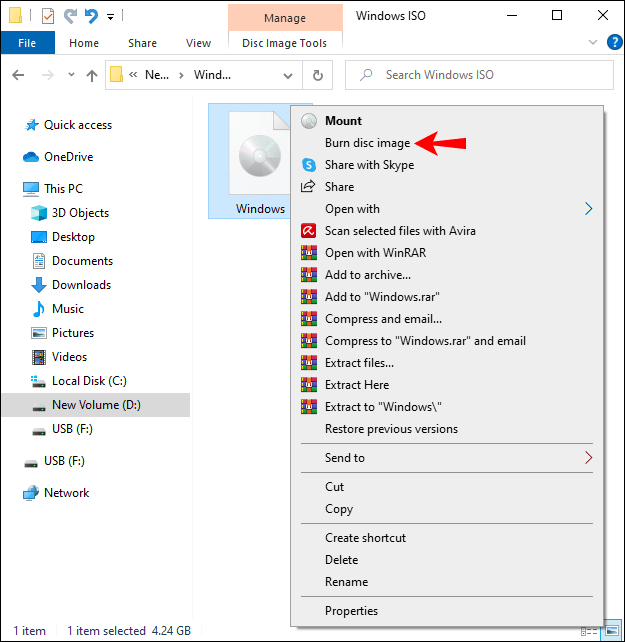Select Network in navigation pane

[x=56, y=493]
